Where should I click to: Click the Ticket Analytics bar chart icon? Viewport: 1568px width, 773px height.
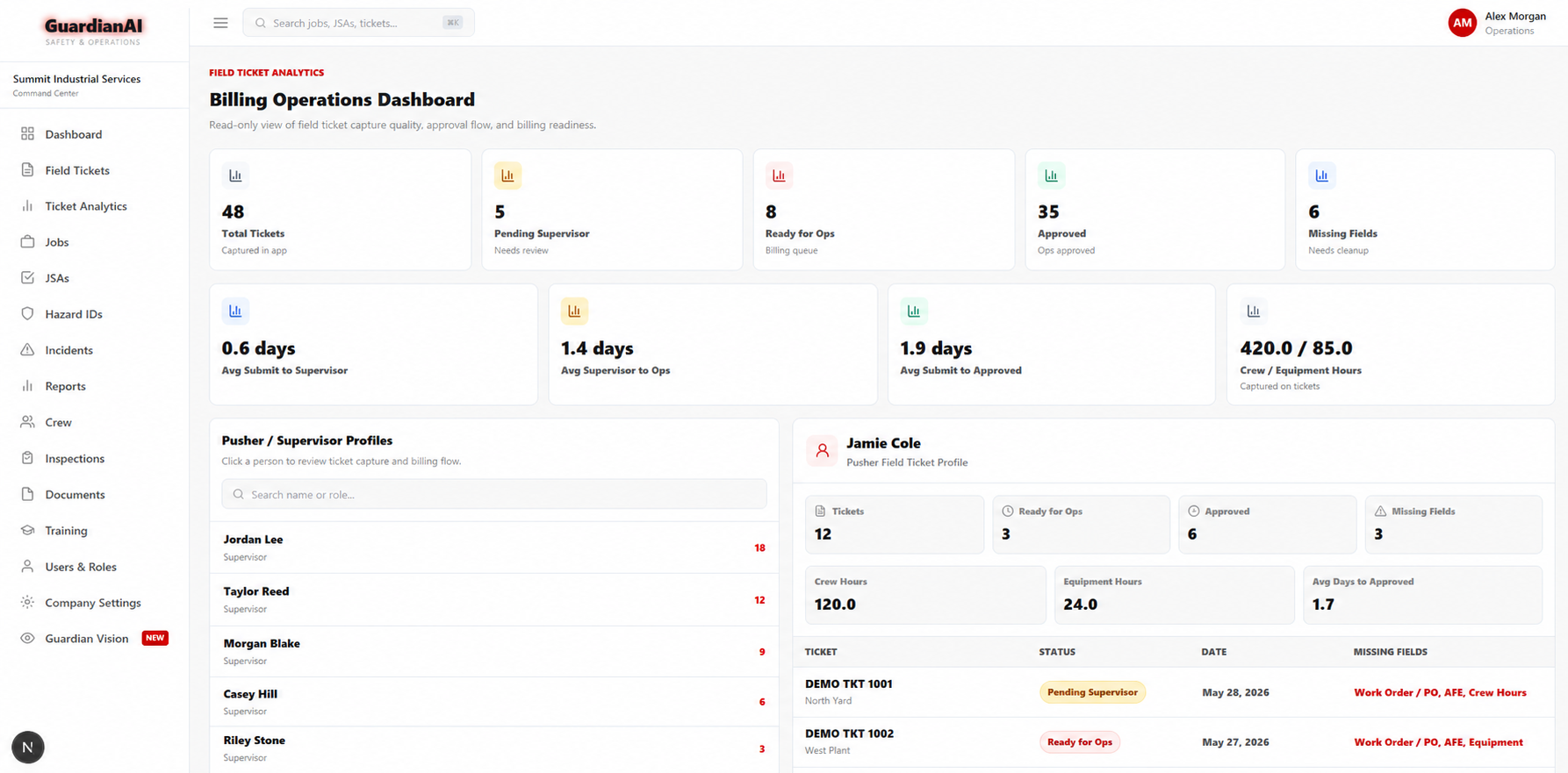tap(27, 205)
